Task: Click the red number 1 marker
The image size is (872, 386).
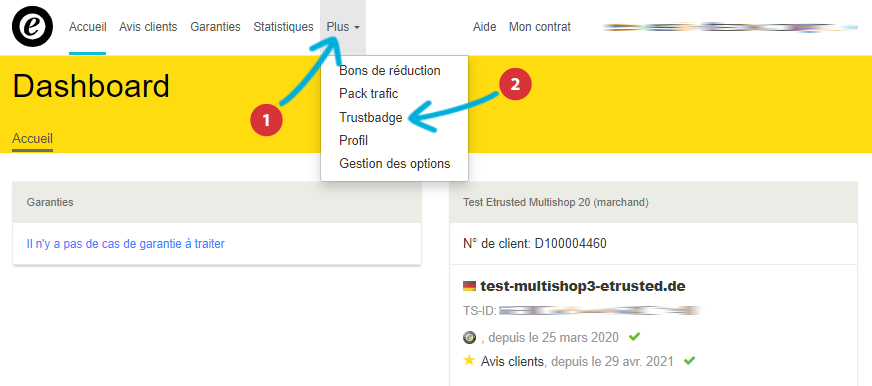Action: (x=266, y=120)
